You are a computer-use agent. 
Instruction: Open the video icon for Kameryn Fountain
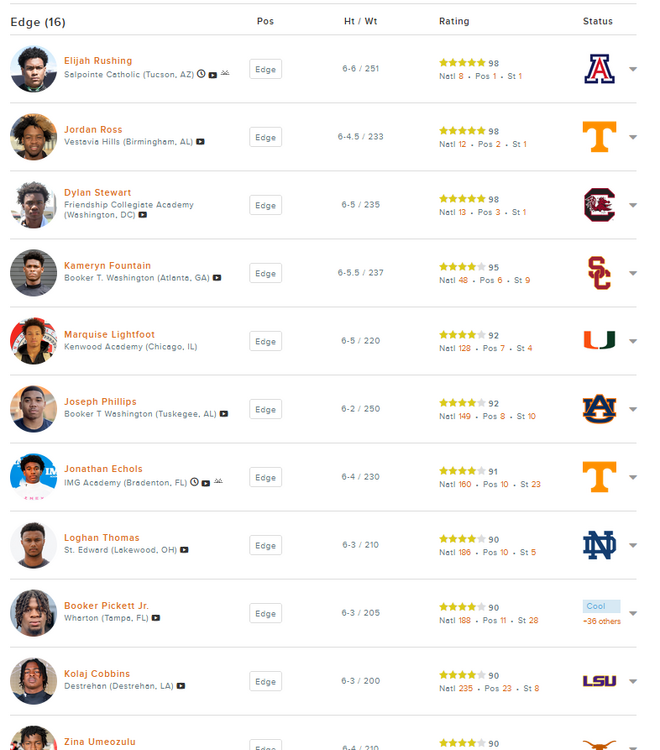217,278
